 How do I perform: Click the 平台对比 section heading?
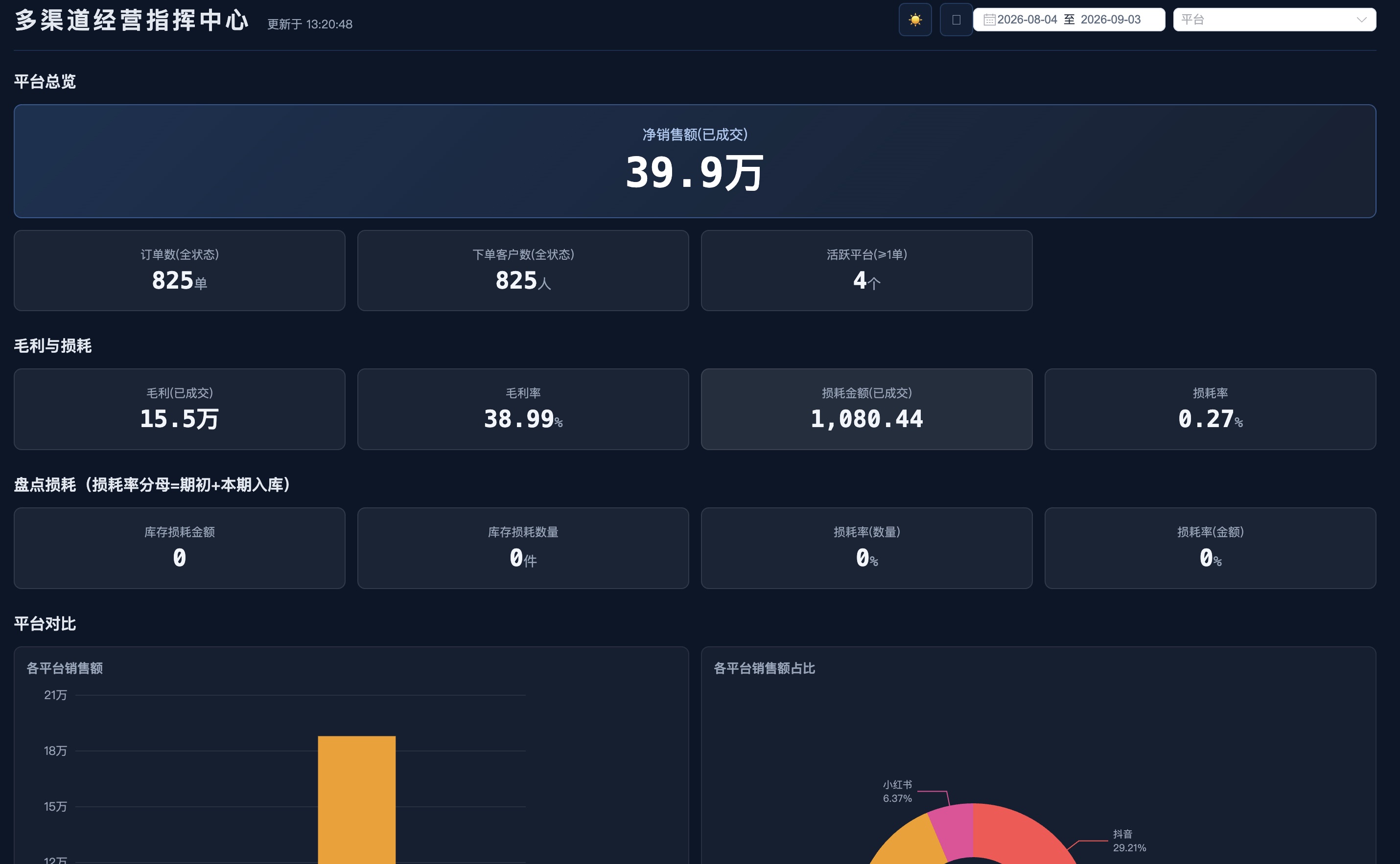[x=45, y=623]
